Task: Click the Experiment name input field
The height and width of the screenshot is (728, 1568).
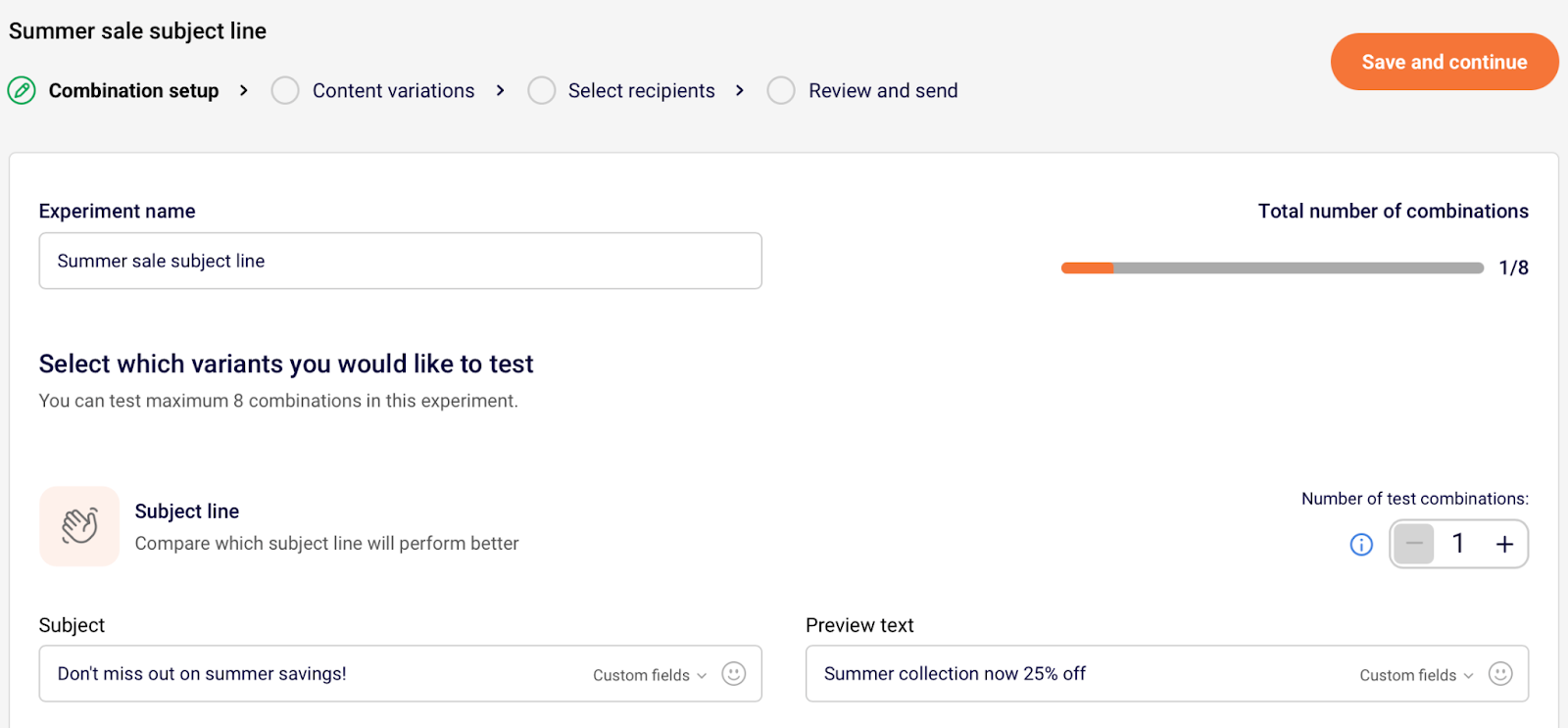Action: [400, 261]
